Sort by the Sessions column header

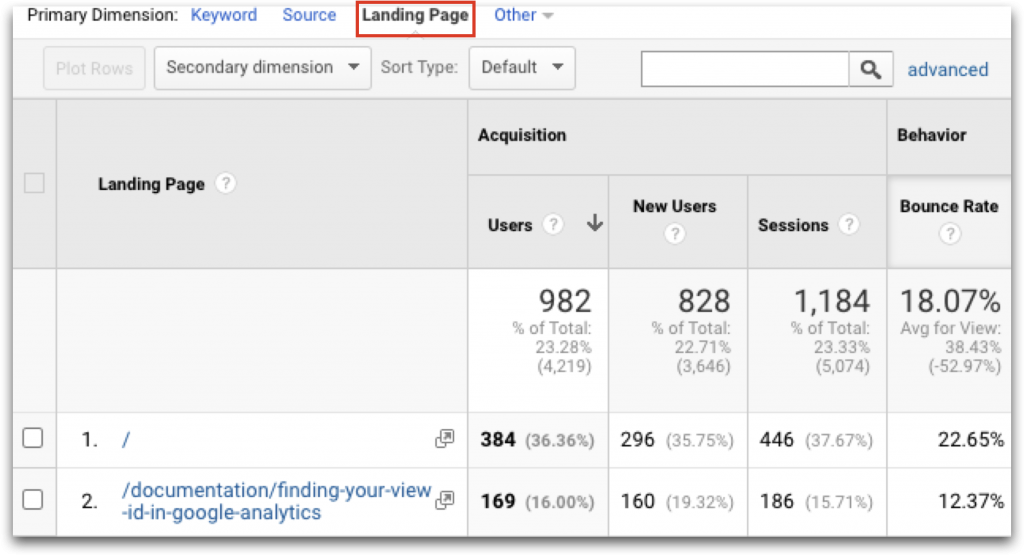(793, 225)
